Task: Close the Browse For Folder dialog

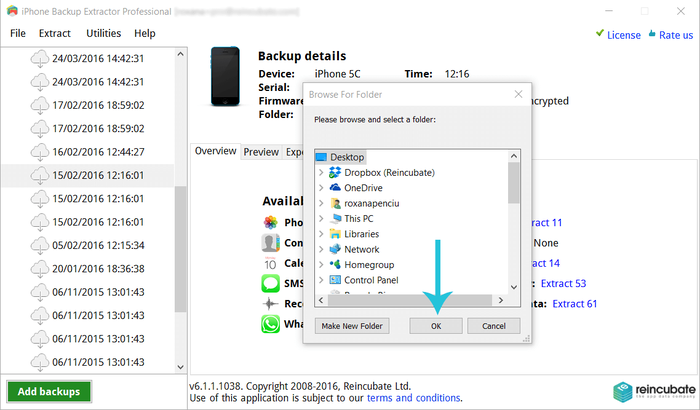Action: pos(518,94)
